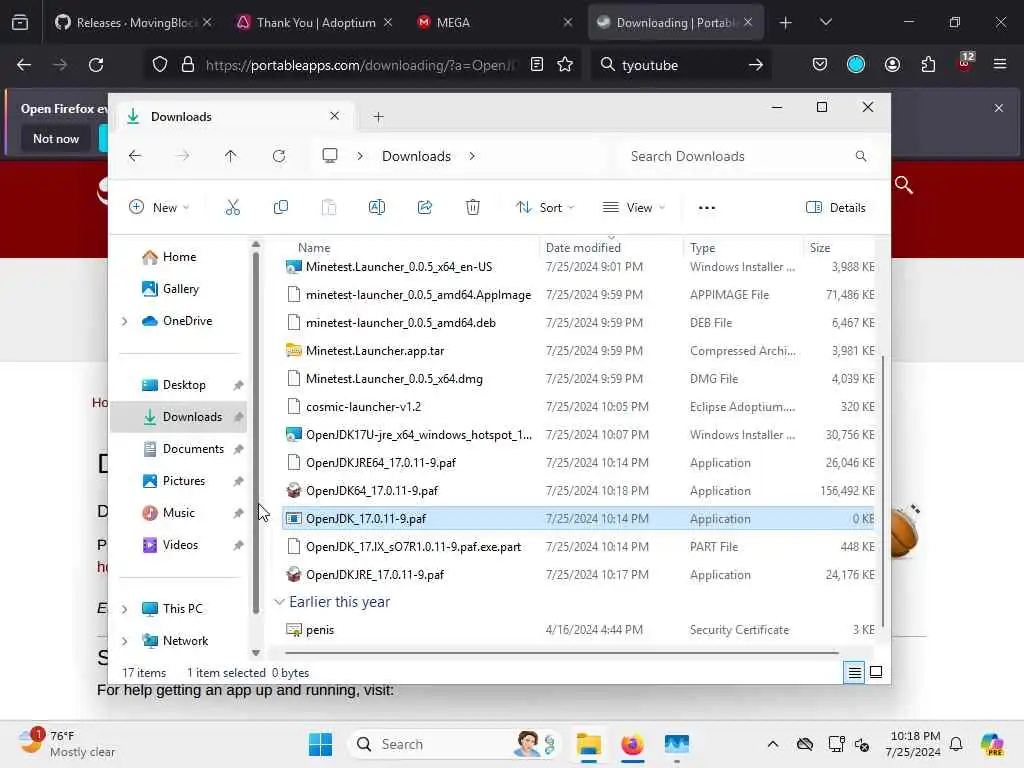Screen dimensions: 1024x768
Task: Open Windows Start menu
Action: [320, 744]
